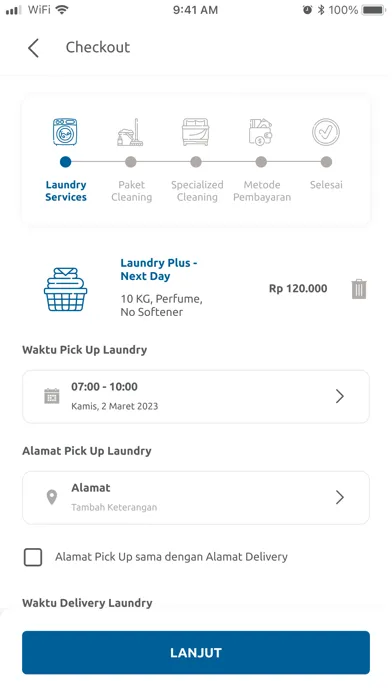Open pick up time chevron for 07:00 - 10:00
The image size is (392, 696).
pyautogui.click(x=340, y=396)
